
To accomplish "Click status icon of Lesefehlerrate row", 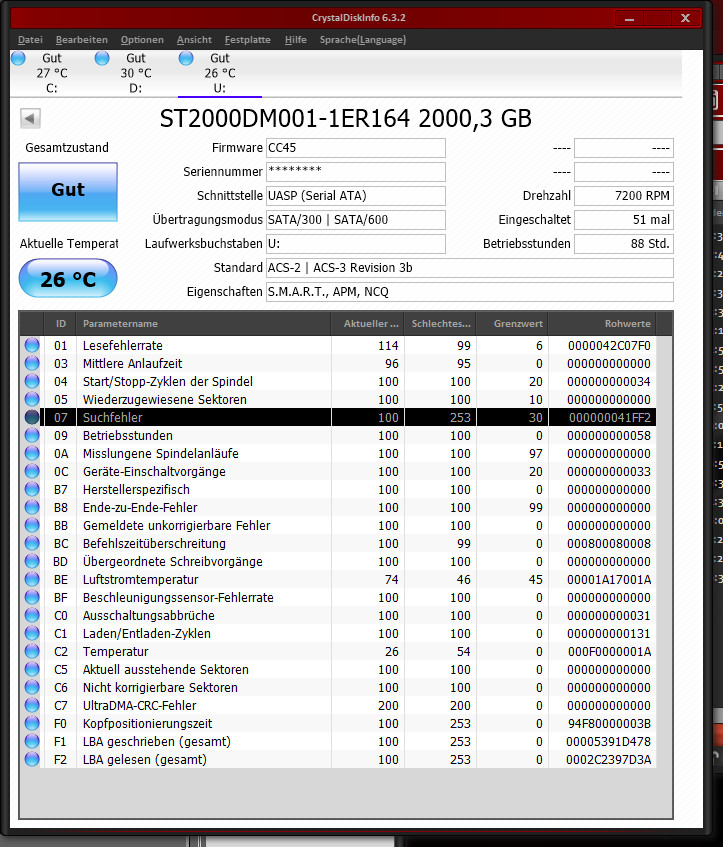I will [x=32, y=345].
